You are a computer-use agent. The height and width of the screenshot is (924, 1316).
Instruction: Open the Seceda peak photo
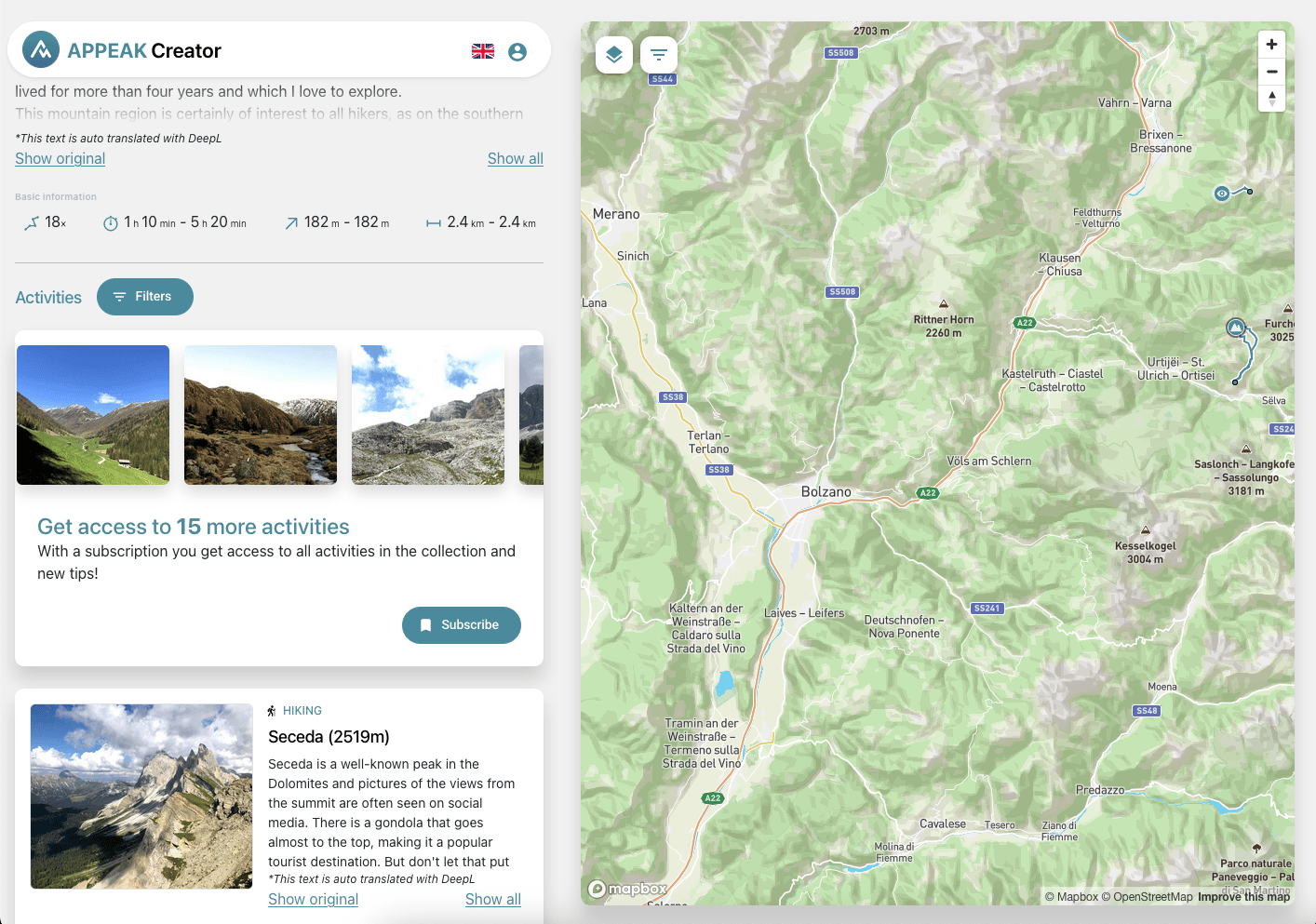[141, 796]
